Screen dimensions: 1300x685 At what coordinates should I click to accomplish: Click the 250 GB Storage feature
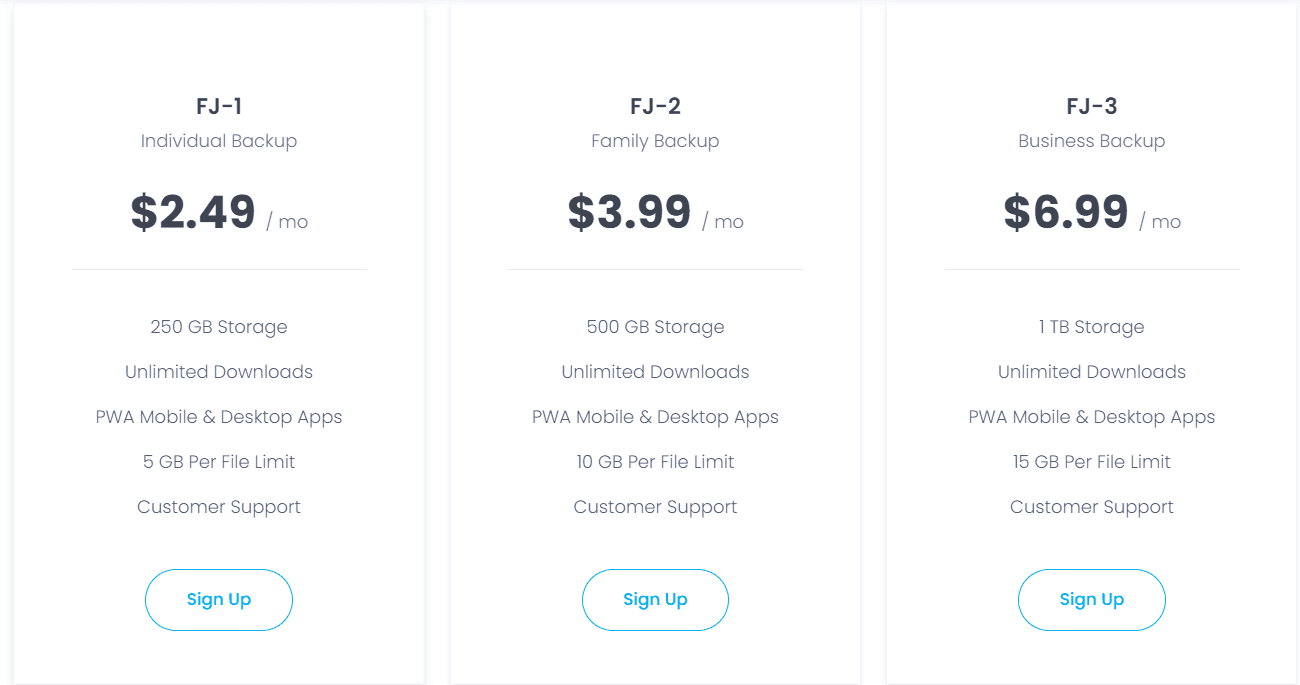(x=218, y=326)
